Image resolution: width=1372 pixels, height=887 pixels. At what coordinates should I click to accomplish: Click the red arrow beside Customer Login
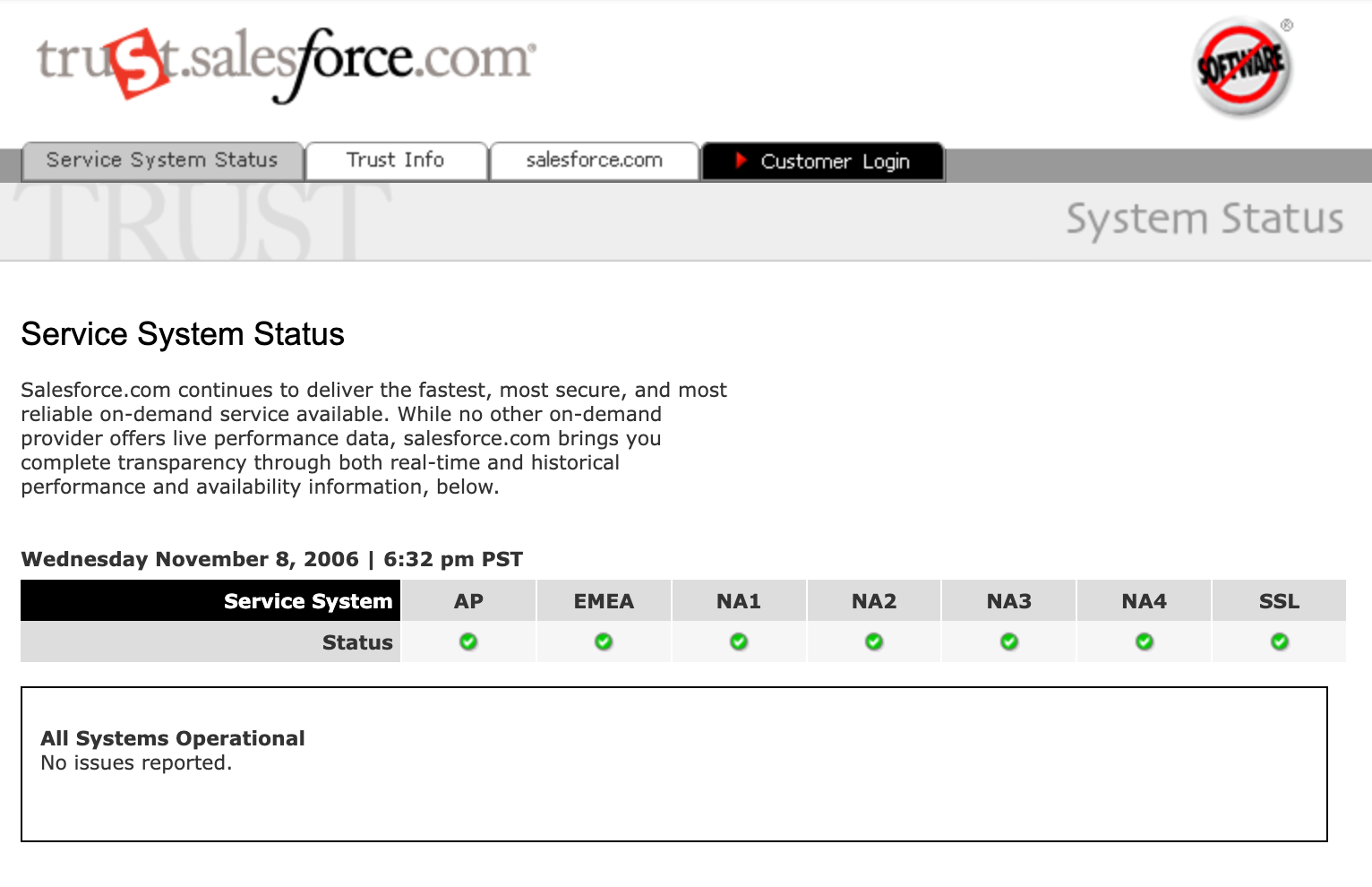pyautogui.click(x=741, y=160)
